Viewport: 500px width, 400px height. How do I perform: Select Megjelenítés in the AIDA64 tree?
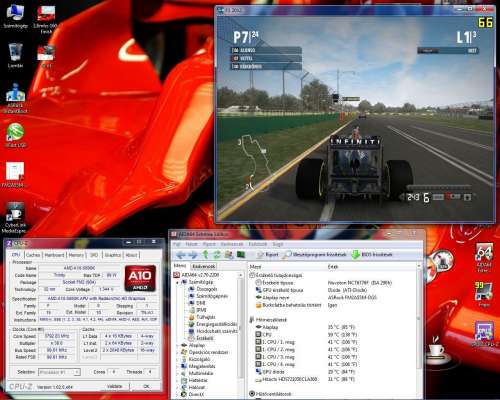pyautogui.click(x=198, y=366)
